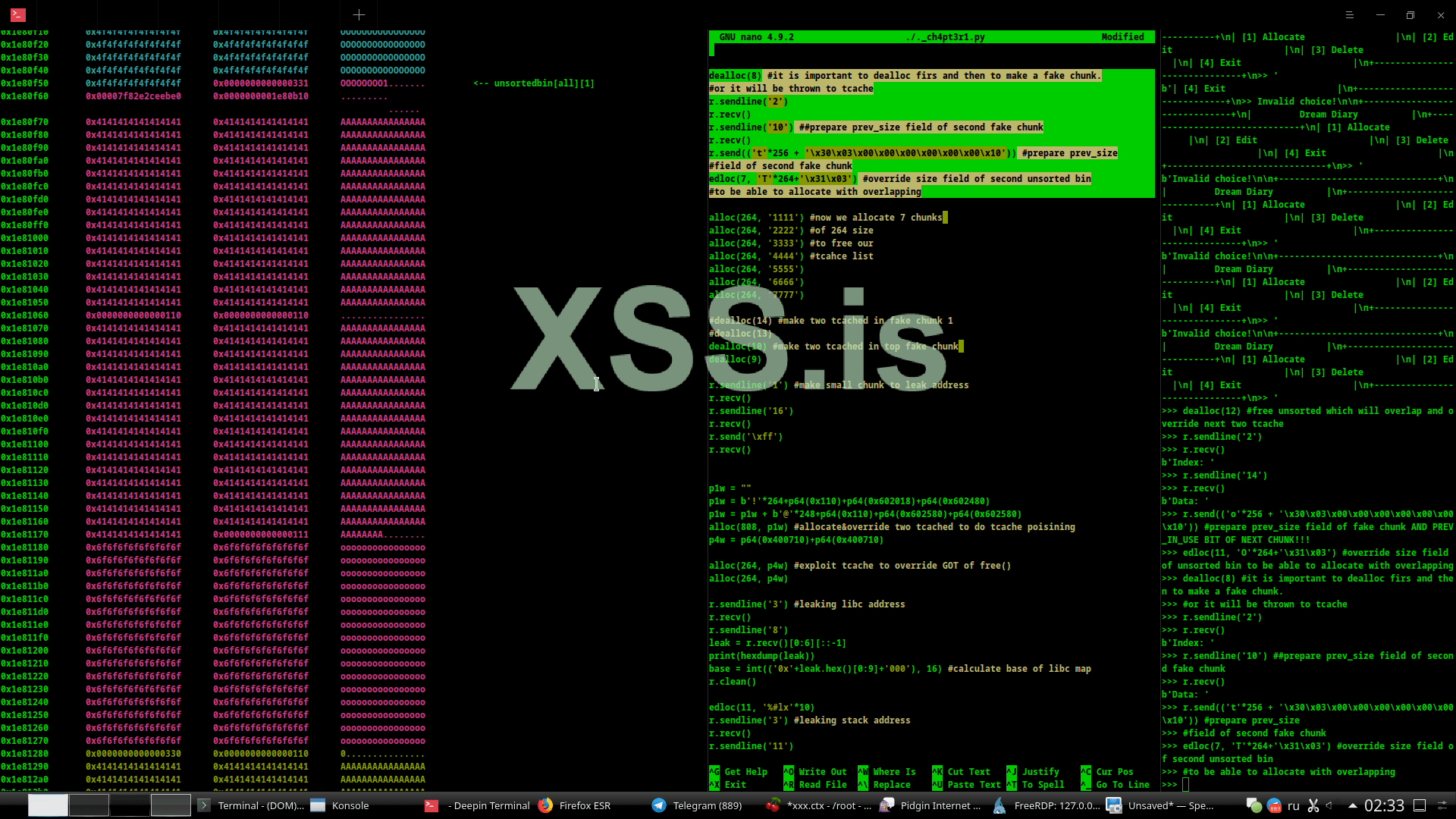The image size is (1456, 819).
Task: Switch to the fourth virtual desktop
Action: 171,805
